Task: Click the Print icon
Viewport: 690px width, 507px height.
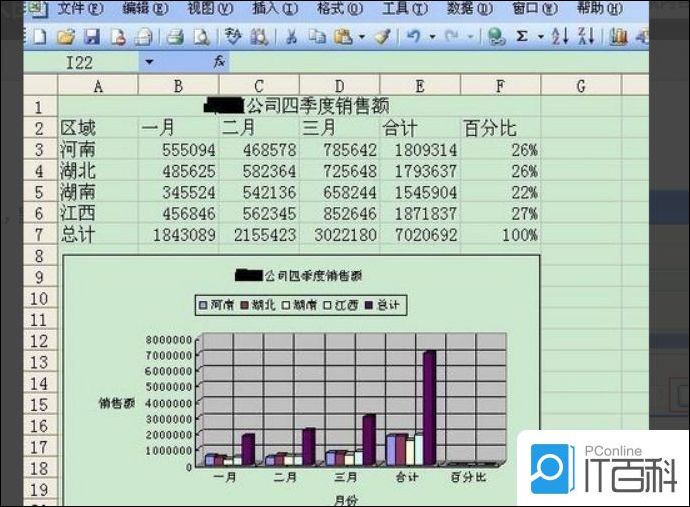Action: 175,37
